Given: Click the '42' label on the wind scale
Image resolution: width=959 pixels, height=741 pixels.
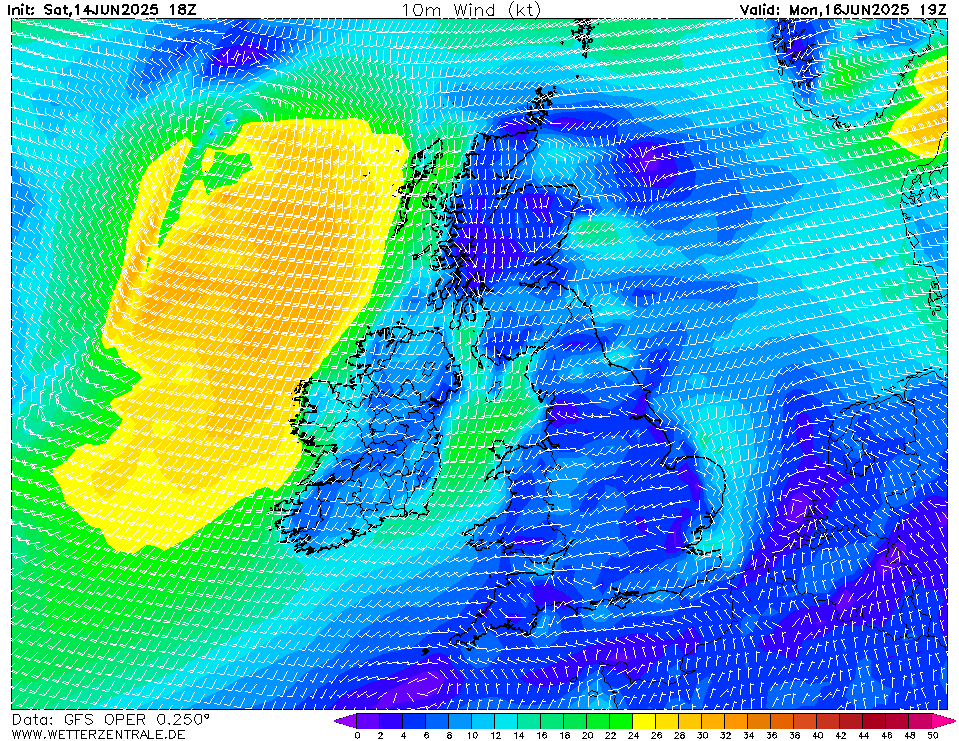Looking at the screenshot, I should pyautogui.click(x=841, y=735).
